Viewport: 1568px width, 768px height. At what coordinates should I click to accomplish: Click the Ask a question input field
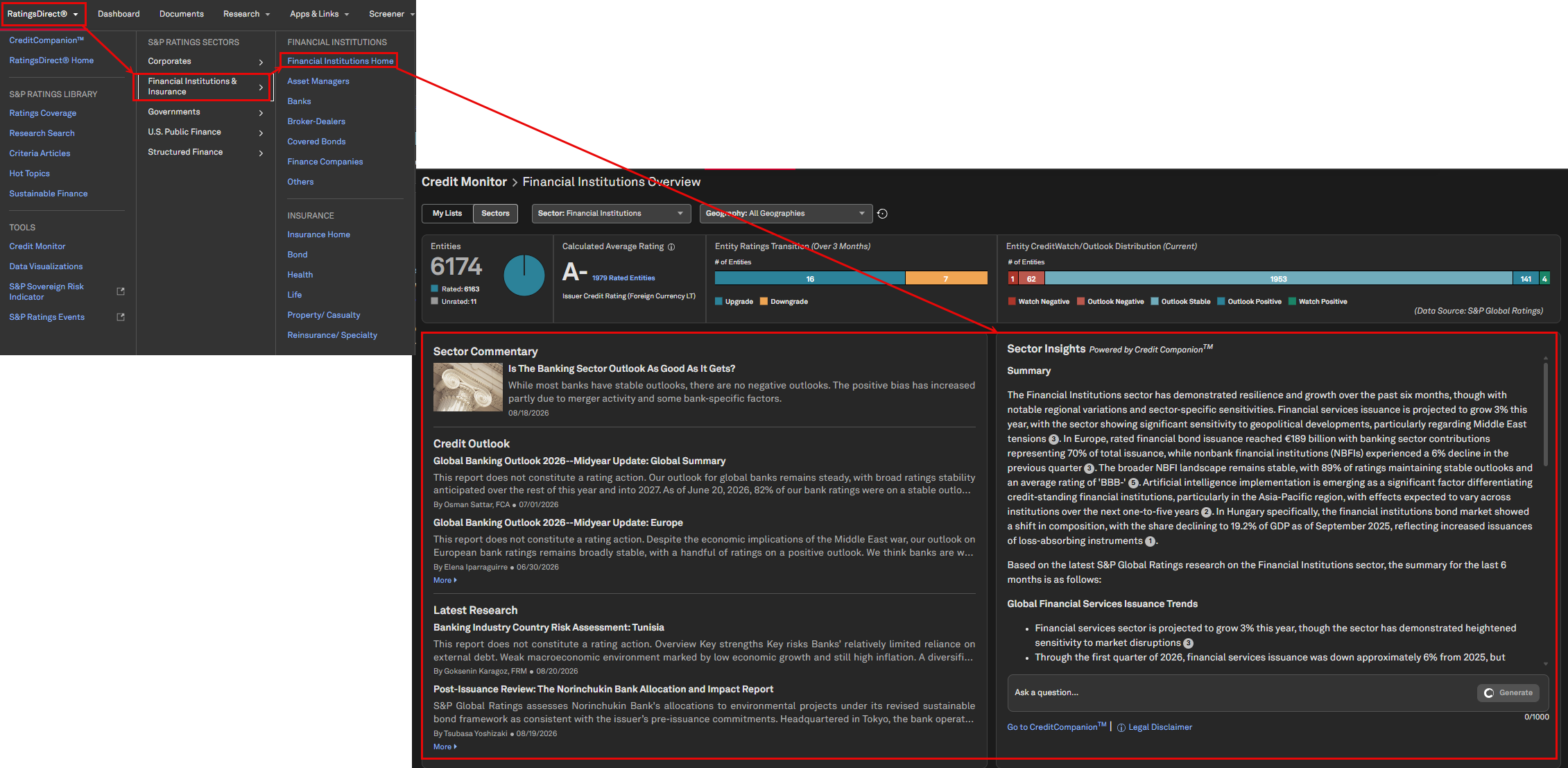tap(1241, 693)
